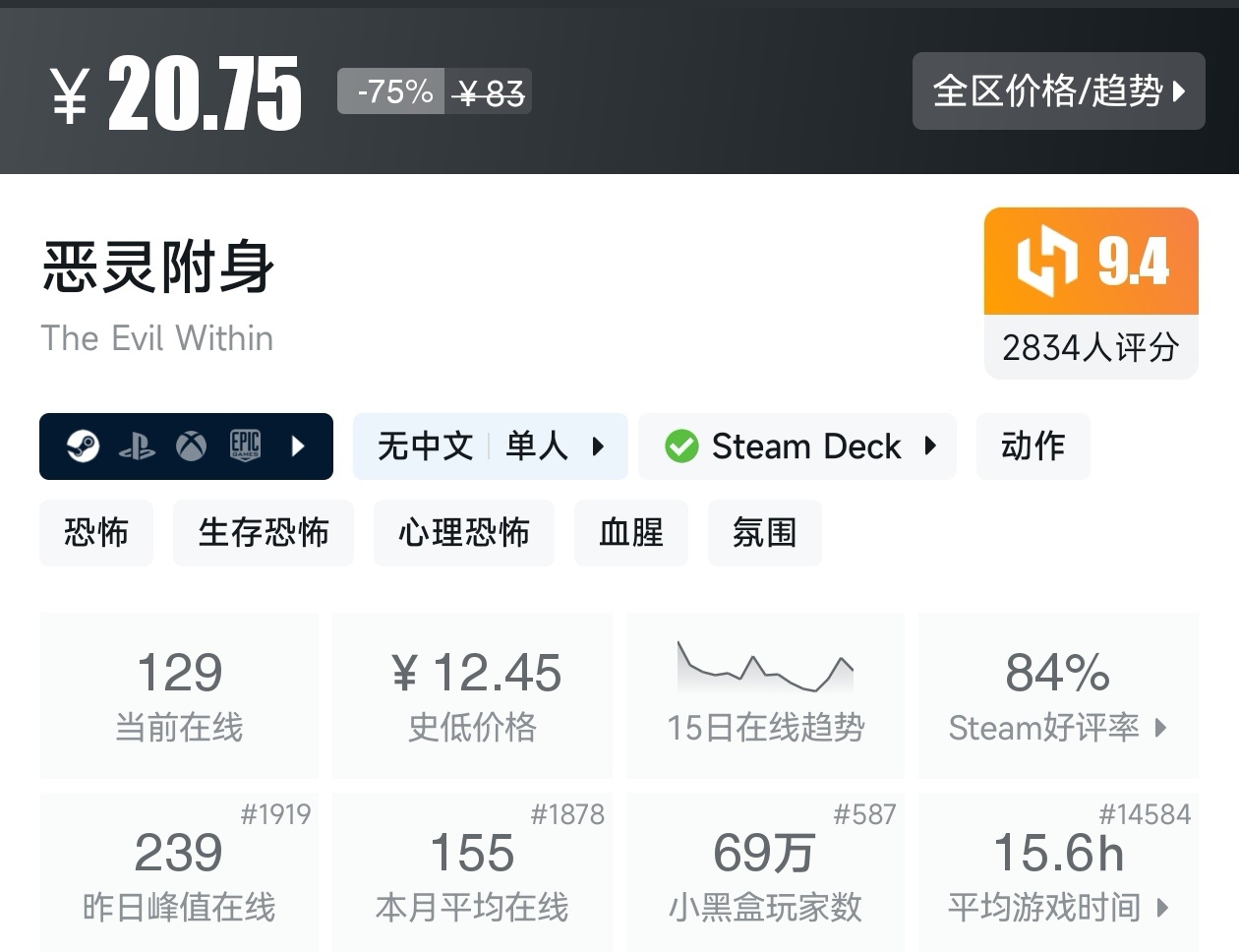Open the 心理恐怖 tag

463,533
